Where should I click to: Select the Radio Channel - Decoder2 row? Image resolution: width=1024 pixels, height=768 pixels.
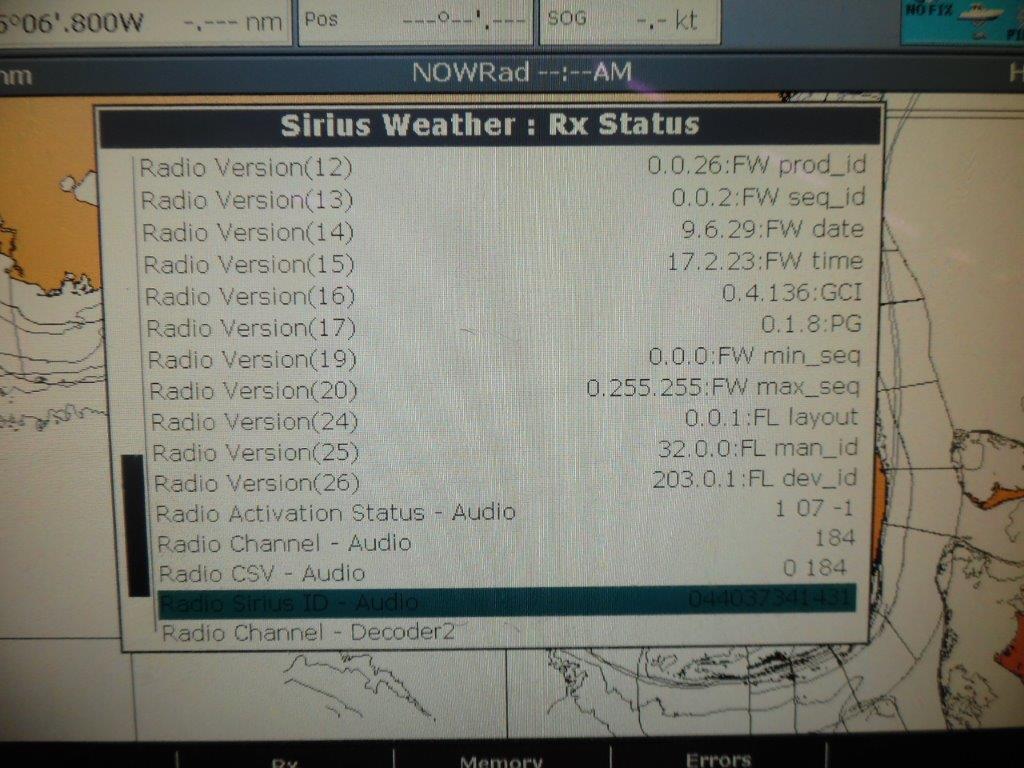(507, 632)
